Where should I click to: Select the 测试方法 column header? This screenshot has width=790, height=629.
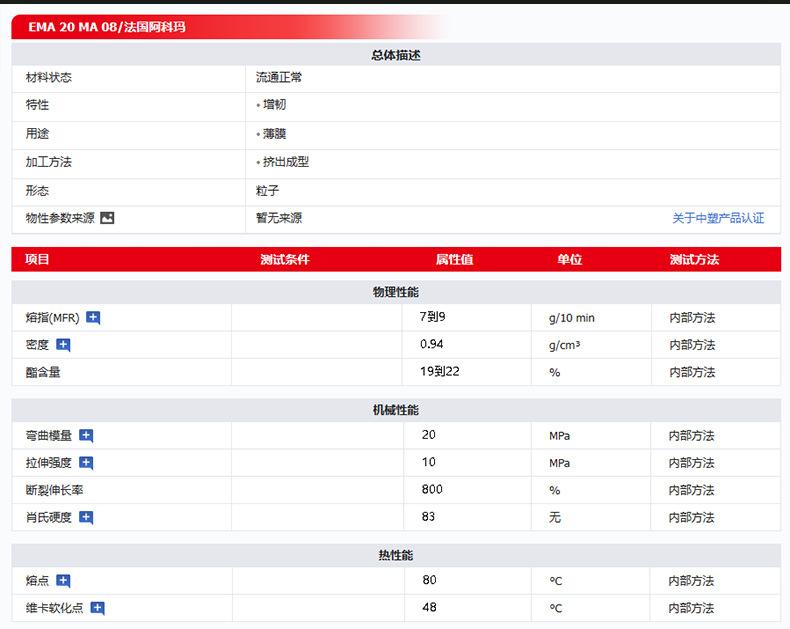click(694, 259)
